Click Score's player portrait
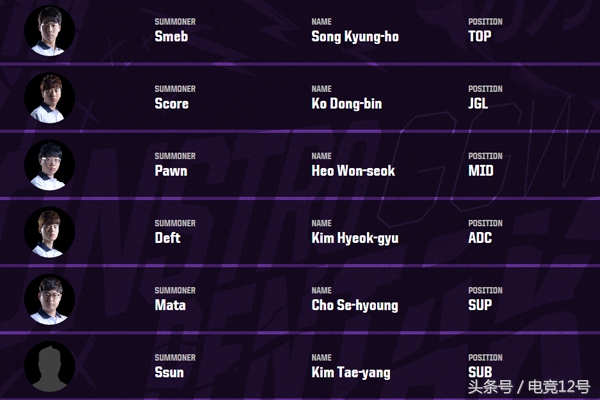The image size is (600, 400). click(x=49, y=97)
